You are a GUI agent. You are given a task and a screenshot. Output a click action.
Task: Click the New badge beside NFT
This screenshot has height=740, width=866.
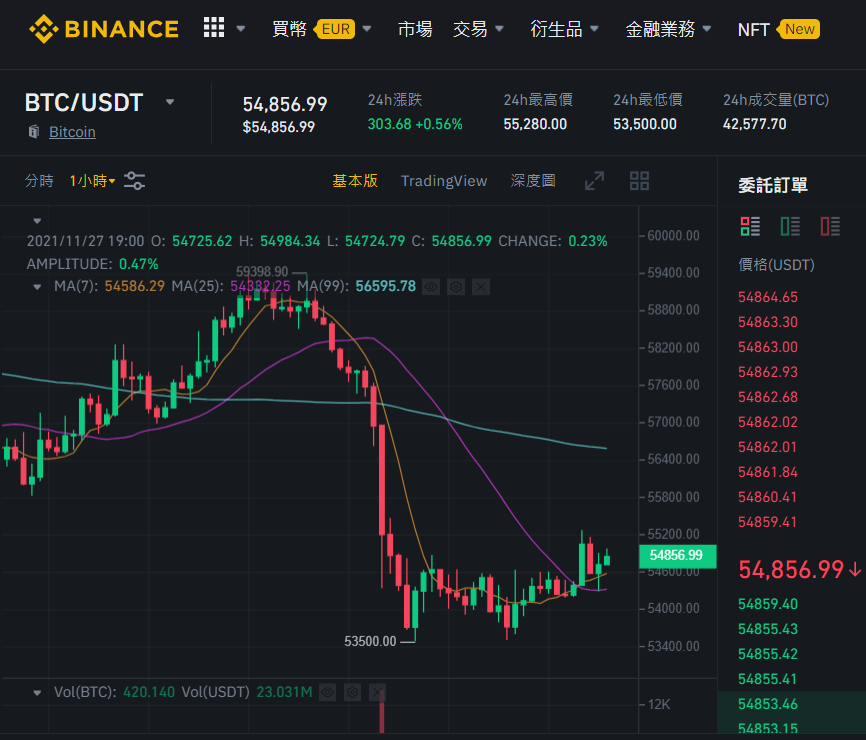799,29
